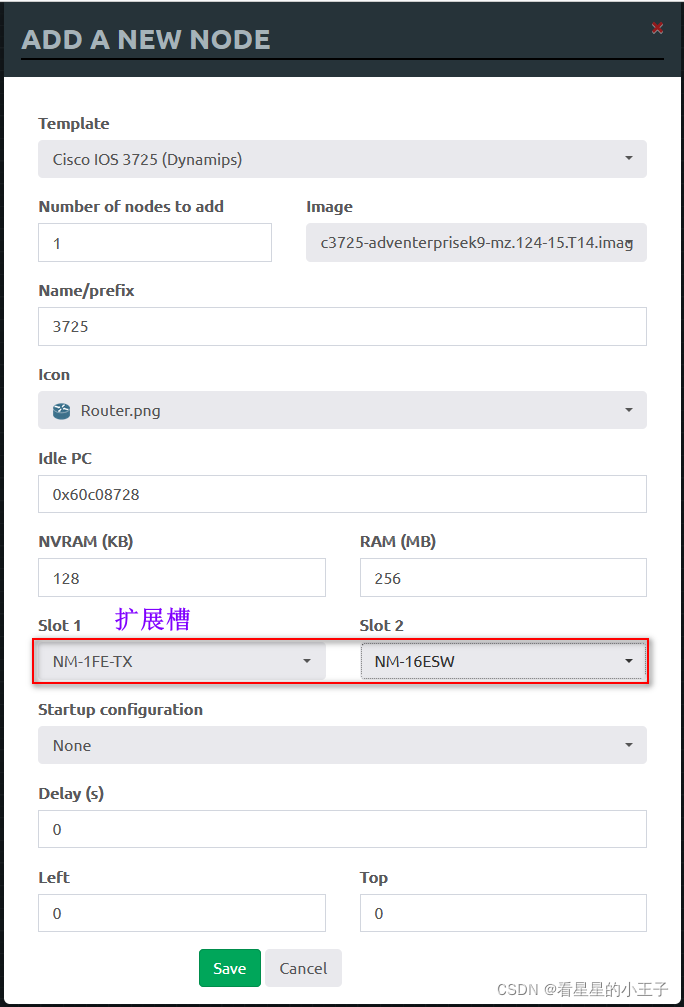Click the Name/prefix input field
Image resolution: width=684 pixels, height=1007 pixels.
click(342, 327)
